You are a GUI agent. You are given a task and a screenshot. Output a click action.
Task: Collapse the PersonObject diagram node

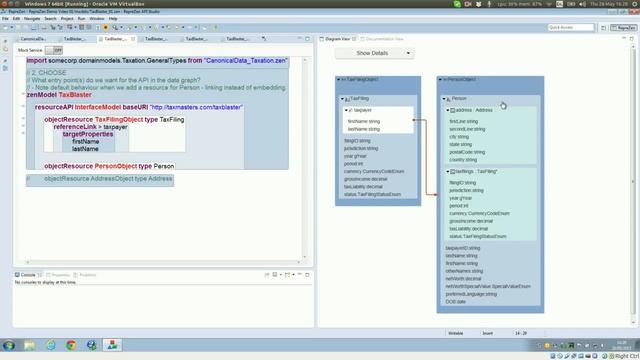(440, 79)
